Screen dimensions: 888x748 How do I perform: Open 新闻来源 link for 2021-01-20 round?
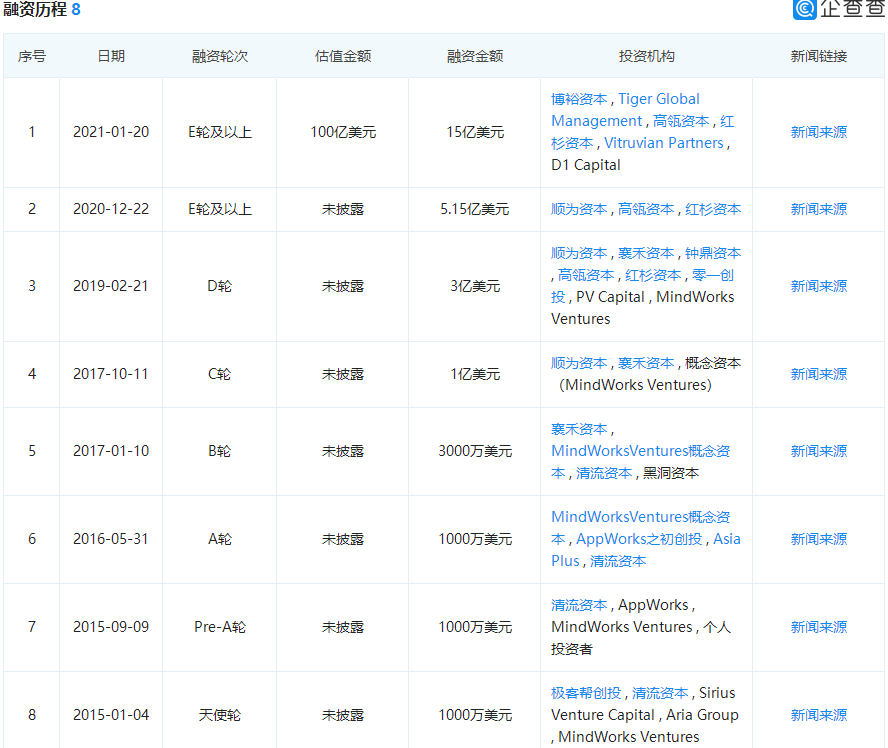click(x=818, y=132)
